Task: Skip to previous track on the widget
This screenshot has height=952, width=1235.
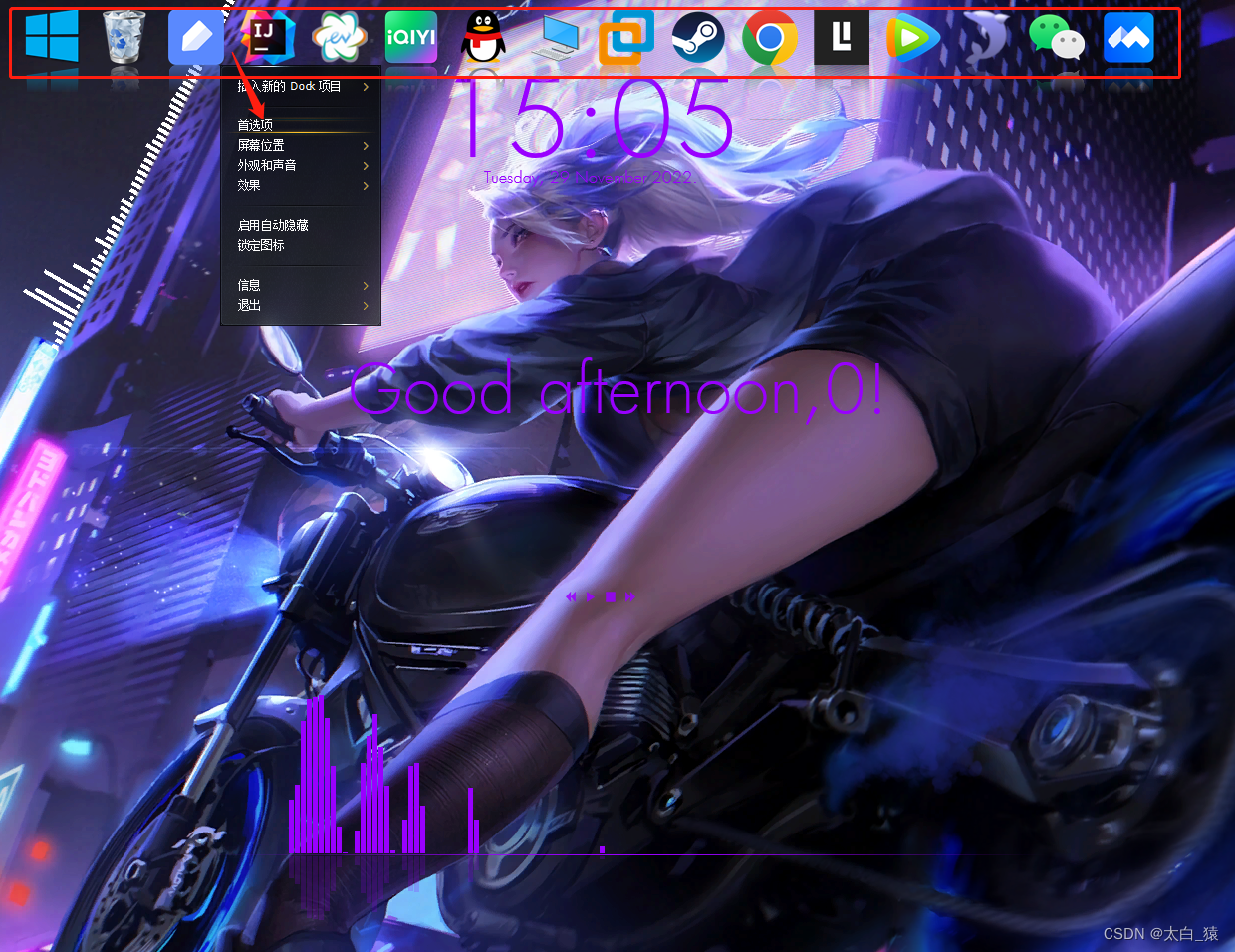Action: (x=571, y=596)
